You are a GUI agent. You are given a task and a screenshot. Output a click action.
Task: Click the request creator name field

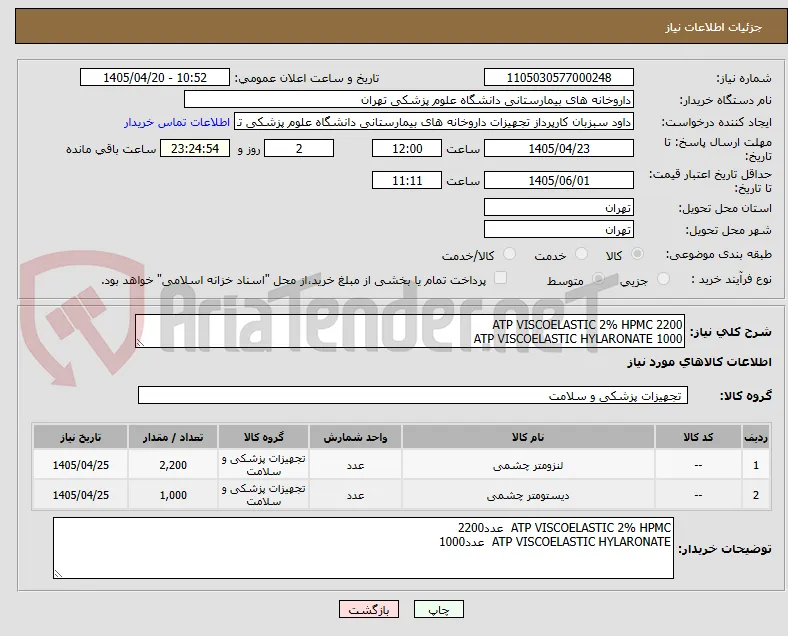click(x=434, y=122)
